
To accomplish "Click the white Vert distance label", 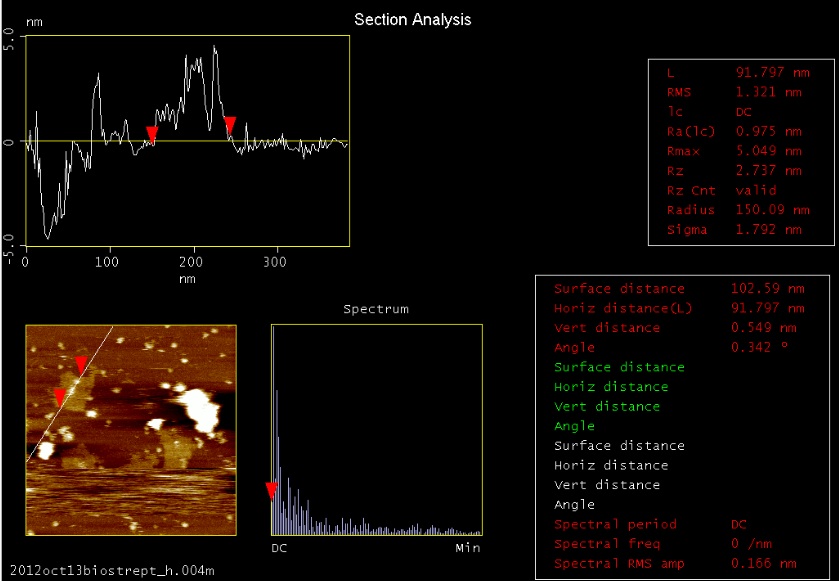I will (x=607, y=485).
